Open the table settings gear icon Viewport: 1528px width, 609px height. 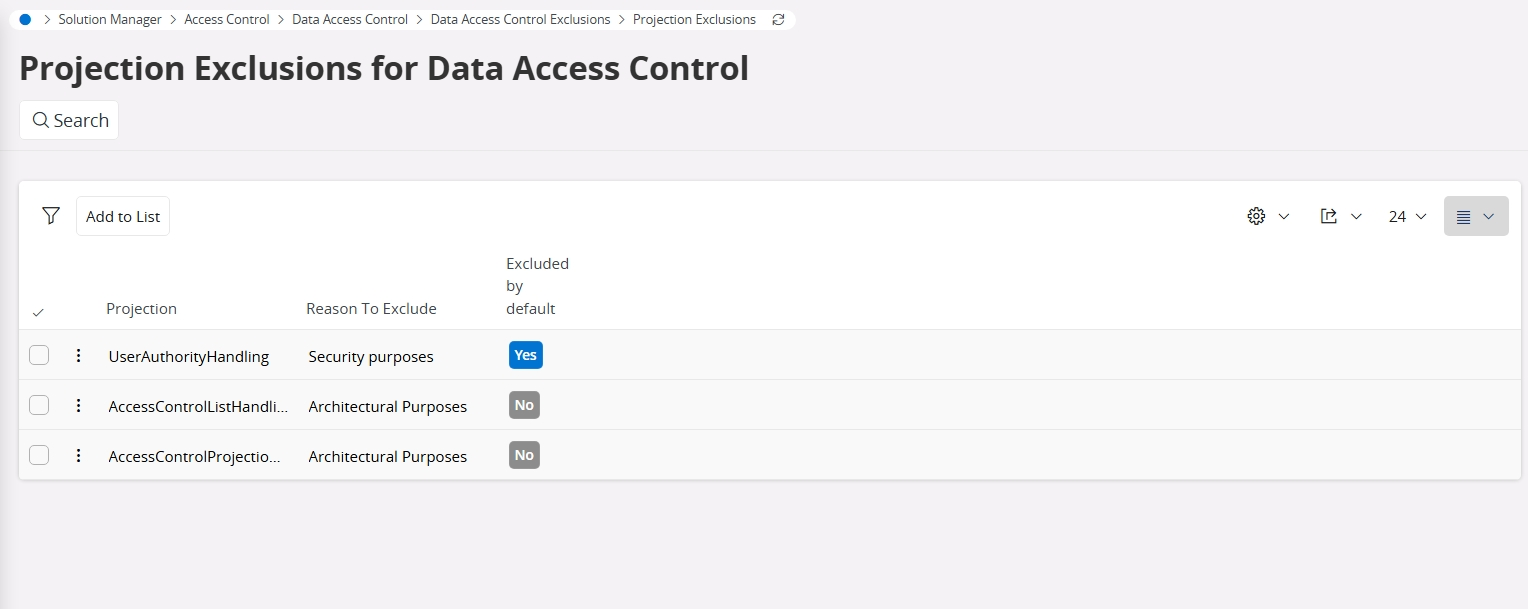(1257, 216)
